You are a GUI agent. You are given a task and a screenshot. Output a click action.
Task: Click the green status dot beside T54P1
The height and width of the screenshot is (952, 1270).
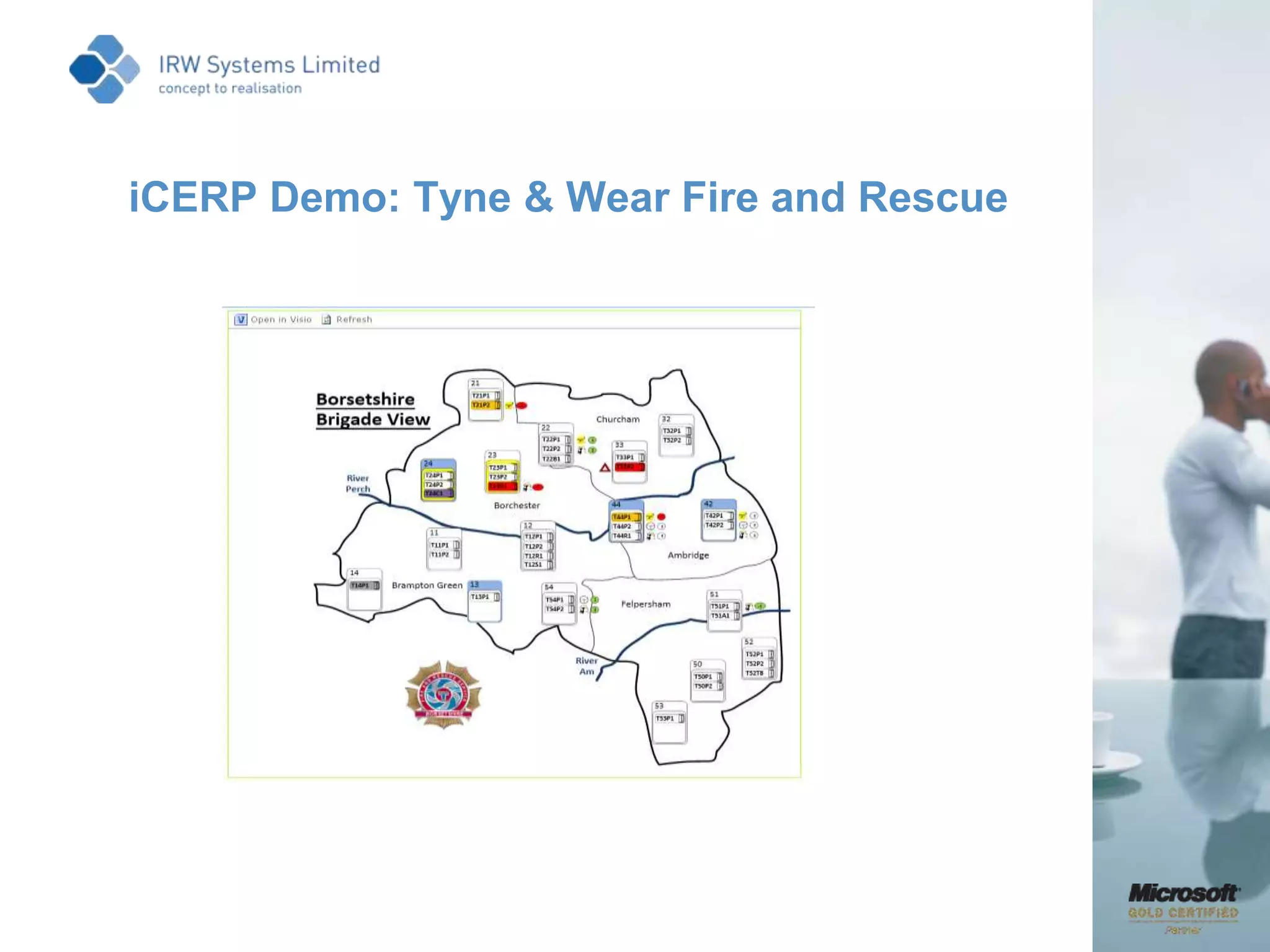pyautogui.click(x=595, y=600)
